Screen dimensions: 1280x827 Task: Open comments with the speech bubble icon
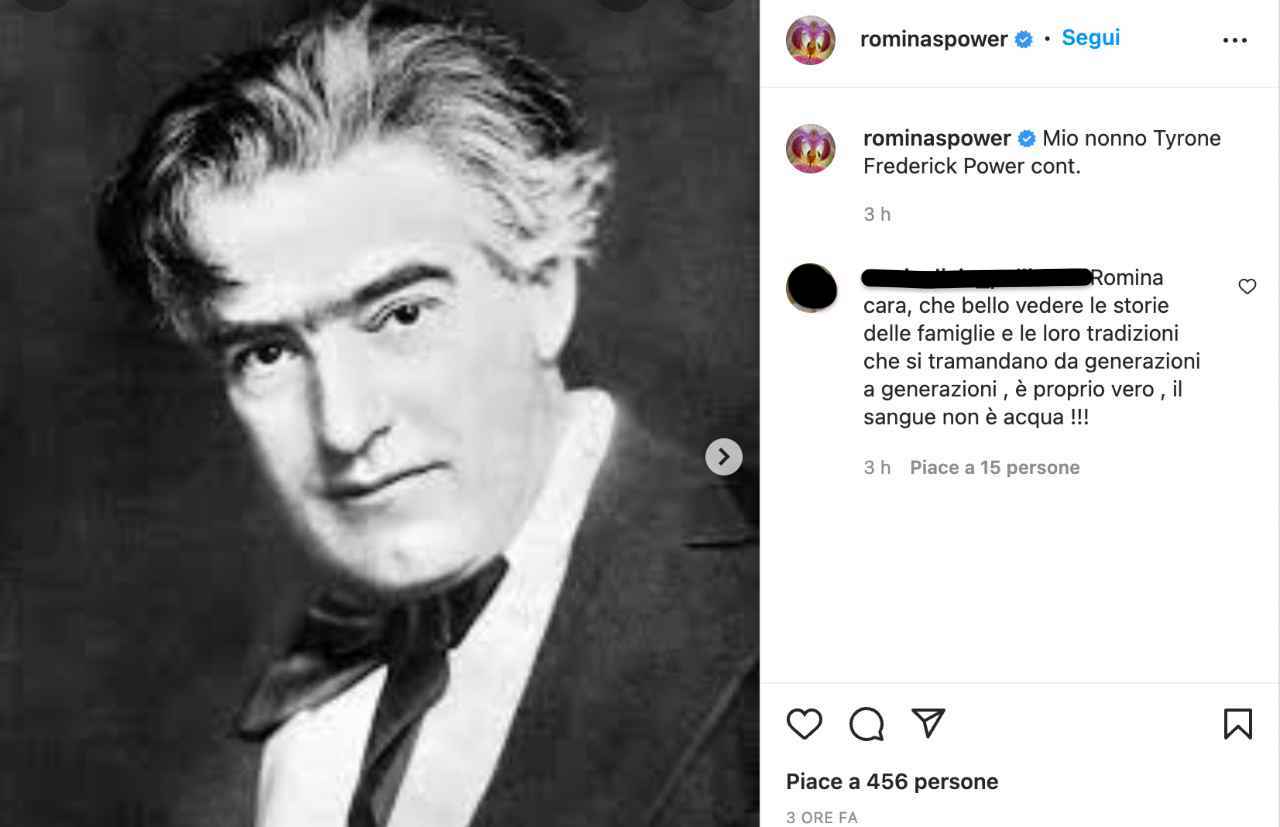tap(866, 723)
